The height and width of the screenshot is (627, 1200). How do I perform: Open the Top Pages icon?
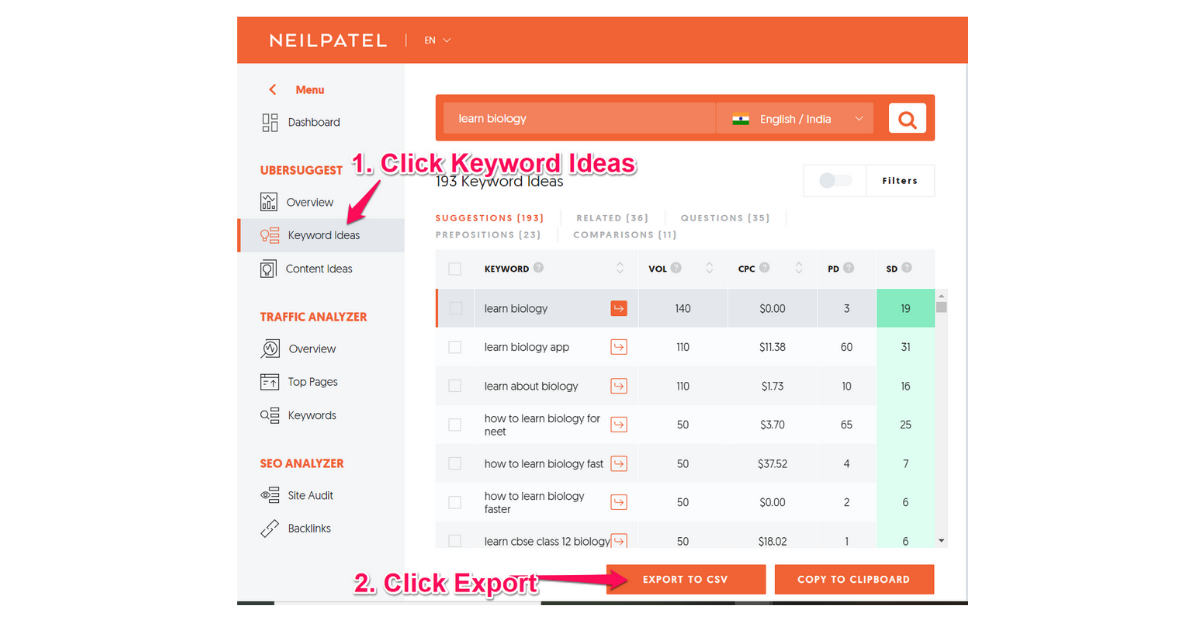[270, 382]
